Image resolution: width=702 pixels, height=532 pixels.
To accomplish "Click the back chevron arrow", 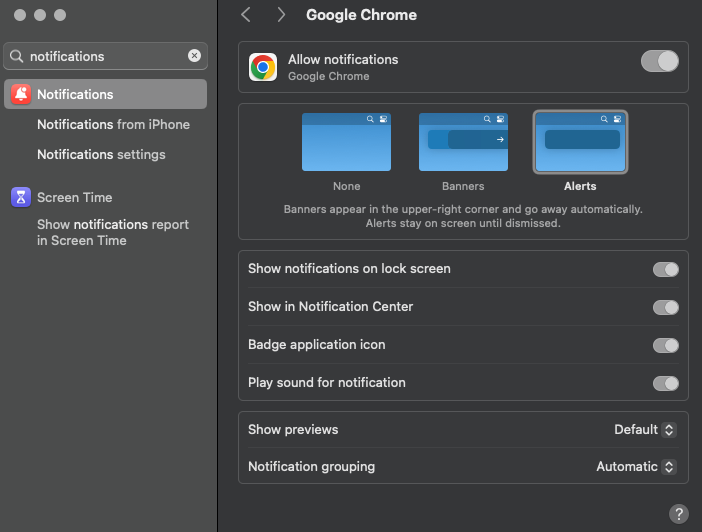I will (246, 15).
